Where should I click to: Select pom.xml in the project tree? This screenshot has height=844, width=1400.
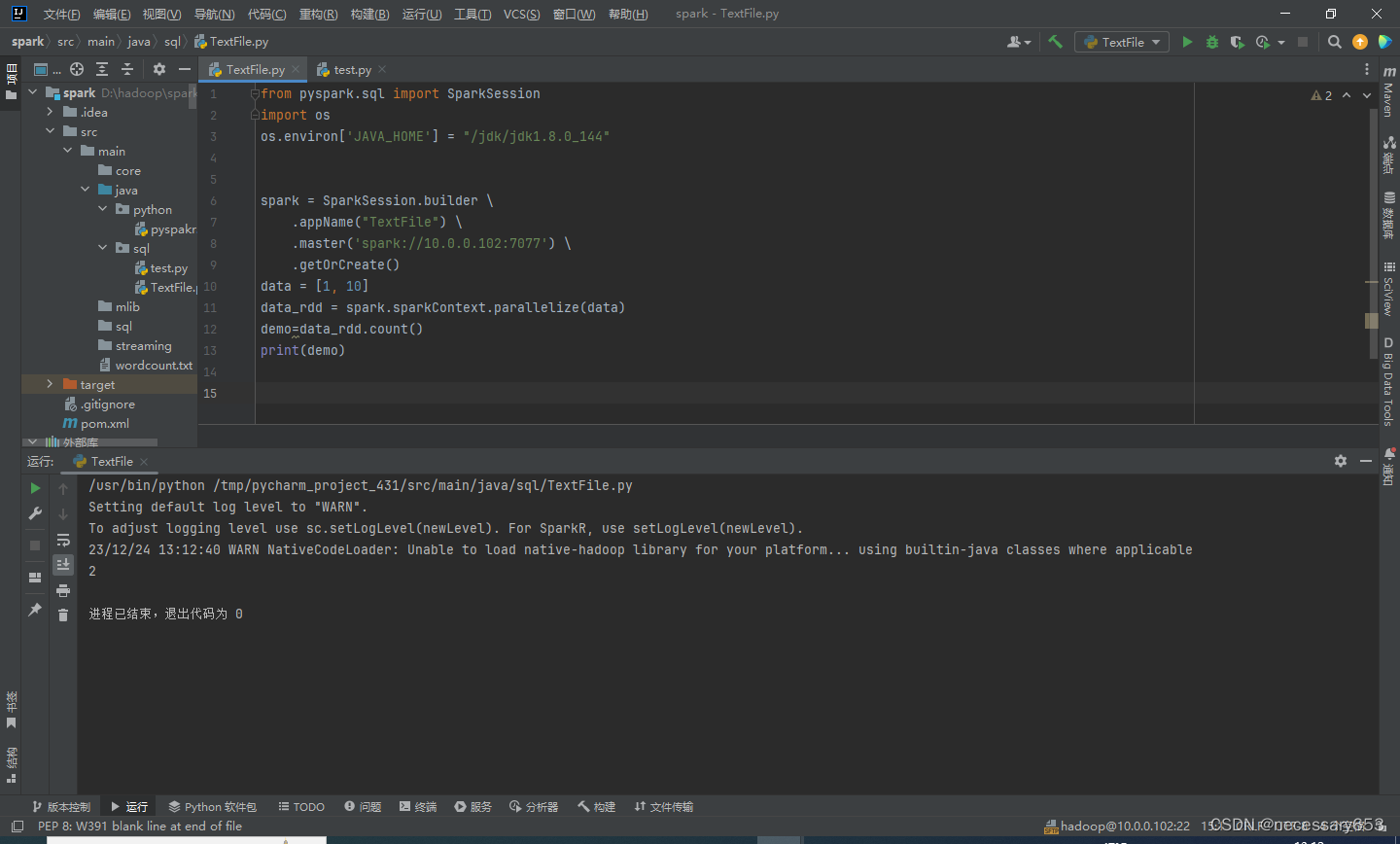[104, 424]
